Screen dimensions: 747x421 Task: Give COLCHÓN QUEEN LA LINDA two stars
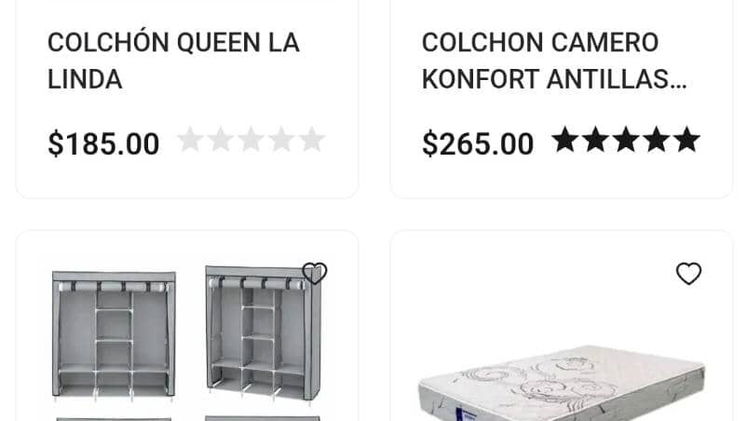click(x=221, y=140)
